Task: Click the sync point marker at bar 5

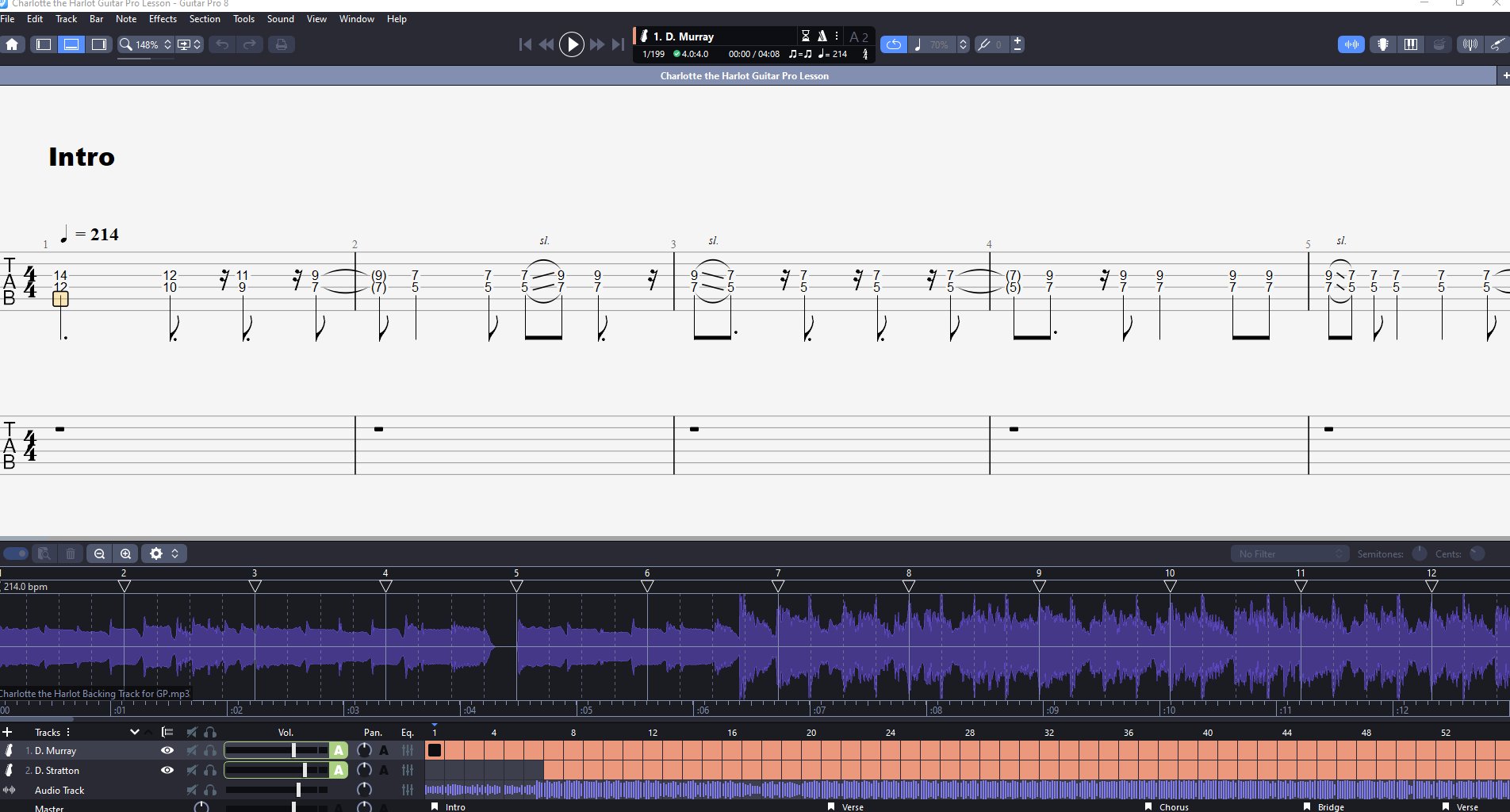Action: pyautogui.click(x=516, y=586)
